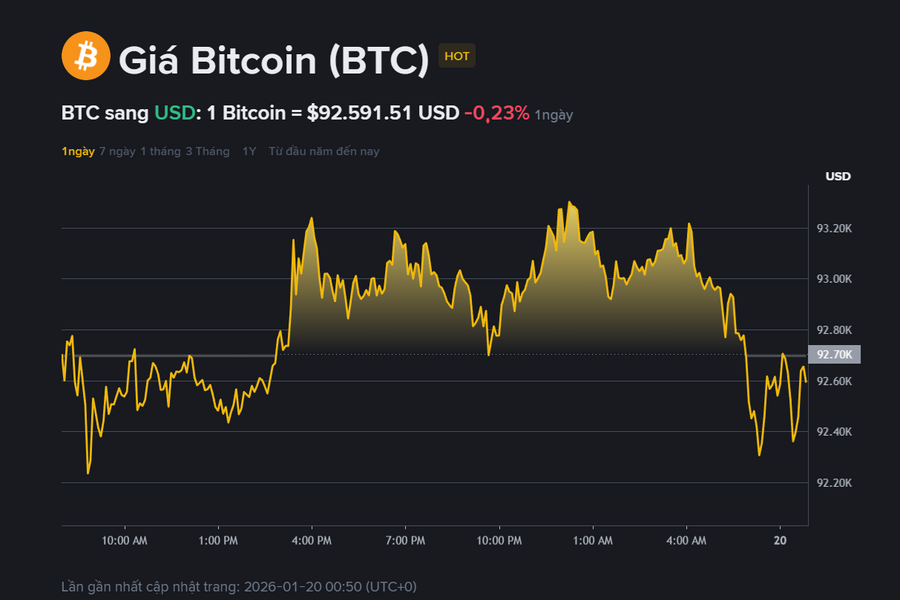Click the orange Bitcoin logo icon
Viewport: 900px width, 600px height.
click(x=86, y=56)
